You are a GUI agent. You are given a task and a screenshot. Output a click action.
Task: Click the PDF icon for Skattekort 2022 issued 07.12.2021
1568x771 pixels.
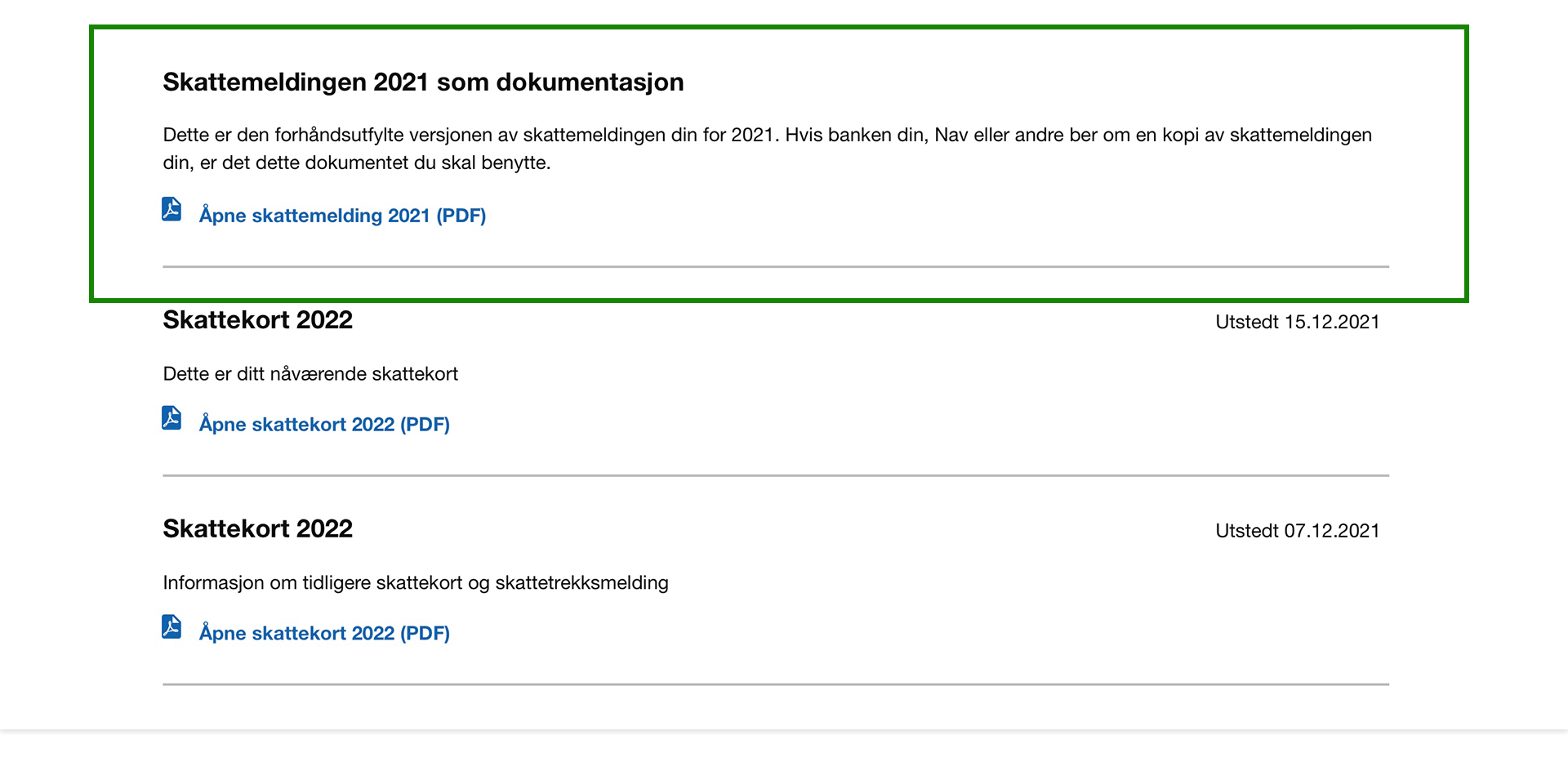coord(170,628)
